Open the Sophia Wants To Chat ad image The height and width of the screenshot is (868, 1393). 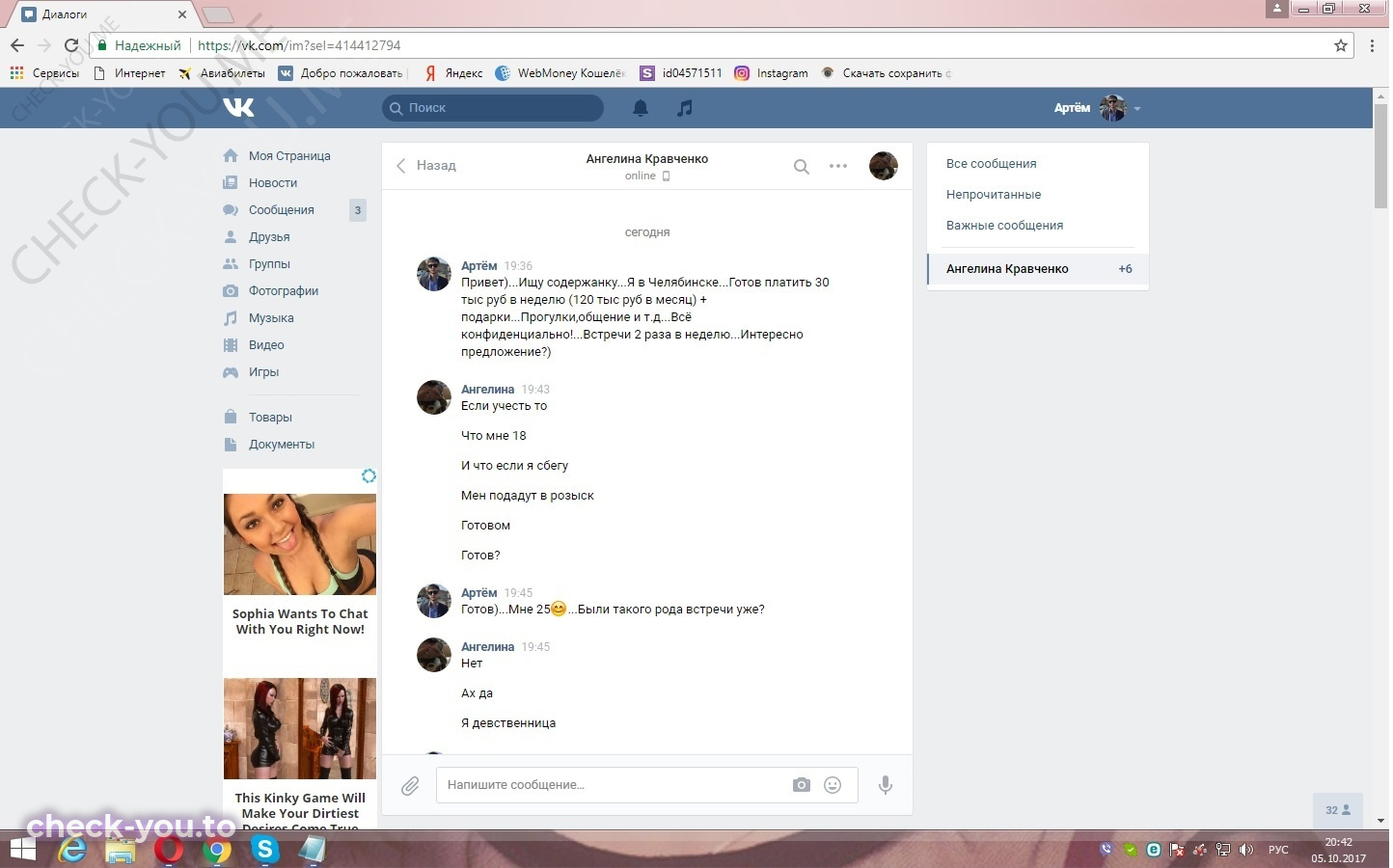[x=300, y=545]
